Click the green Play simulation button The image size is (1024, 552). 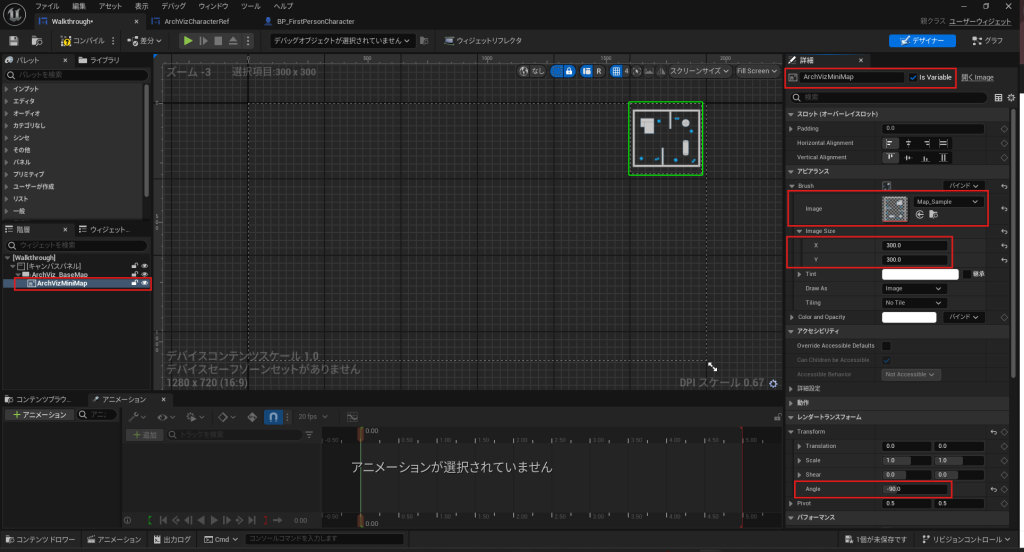coord(187,40)
